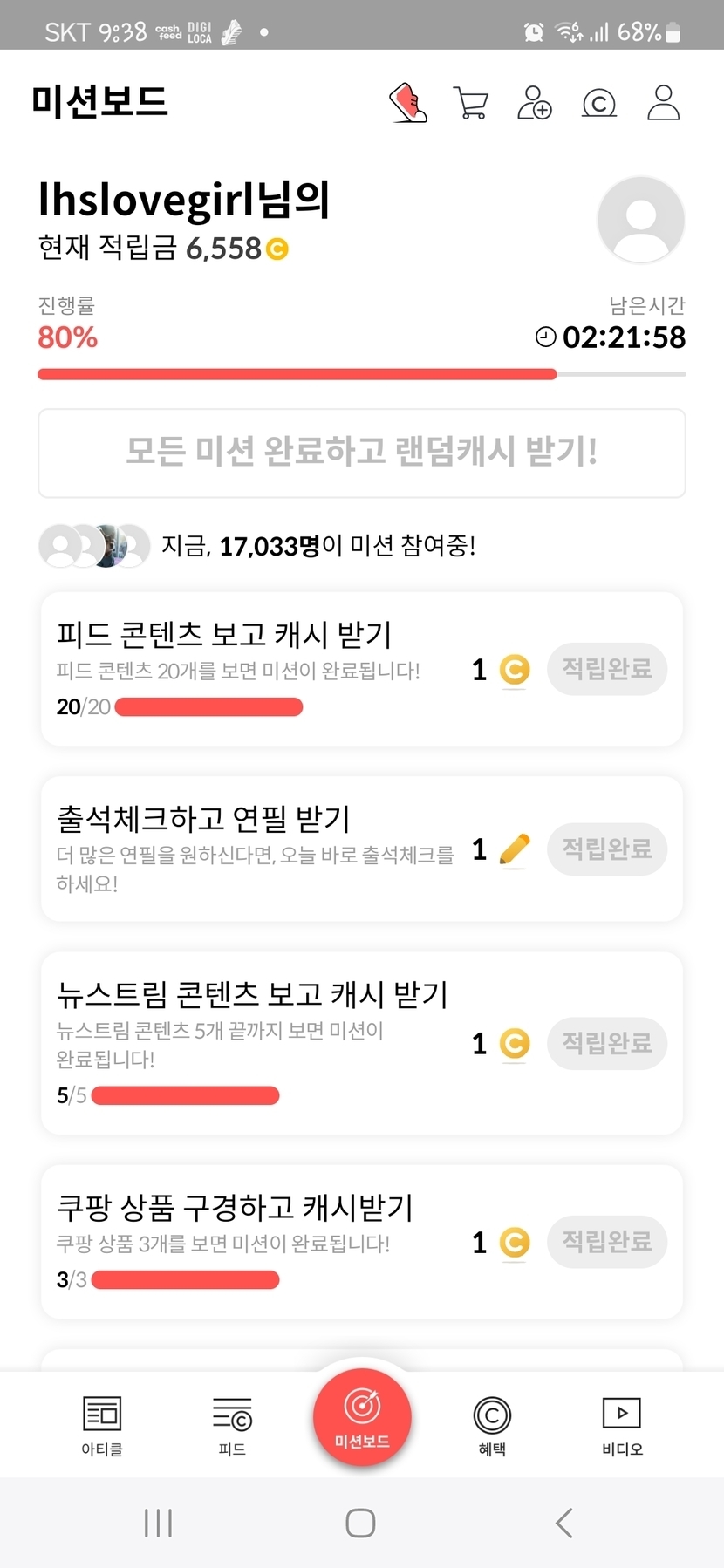
Task: Tap the coin icon on feed content mission
Action: [x=515, y=670]
